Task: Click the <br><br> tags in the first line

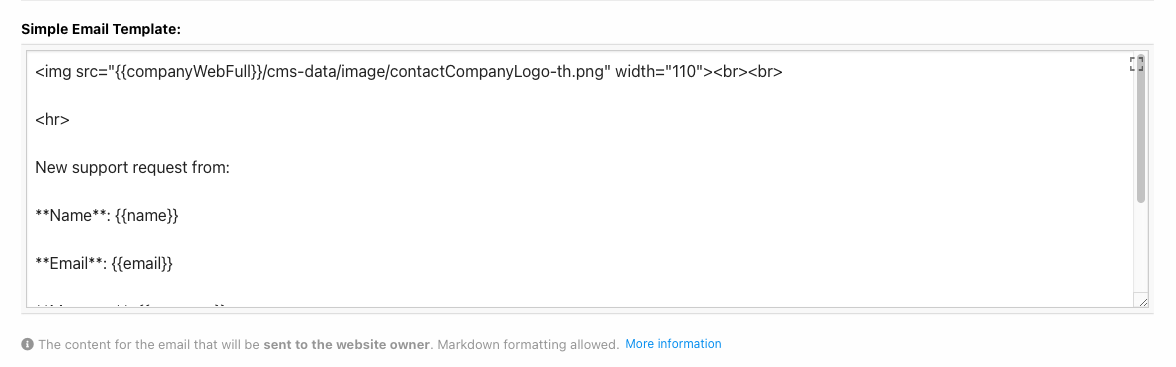Action: point(748,72)
